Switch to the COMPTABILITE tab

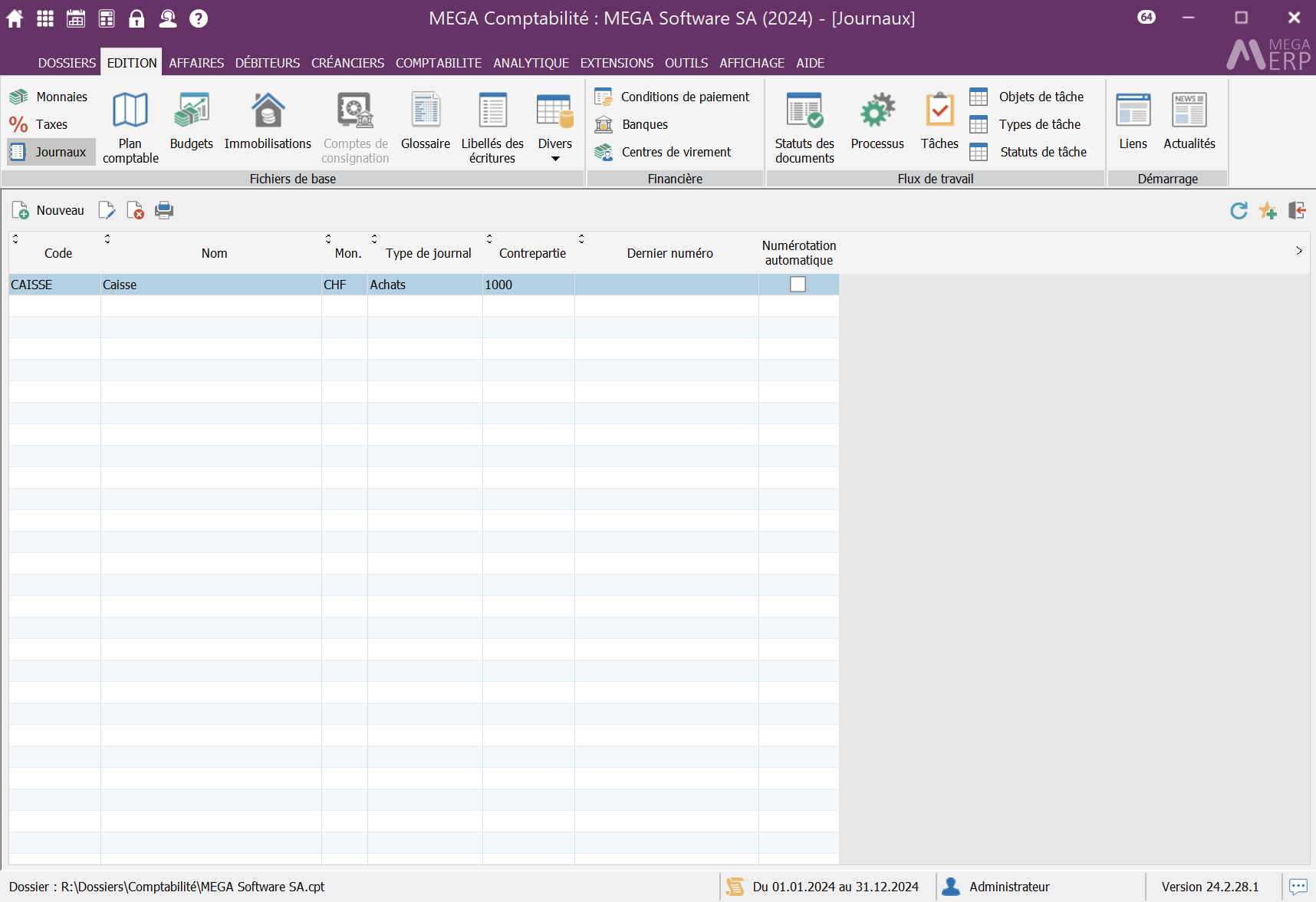click(x=438, y=63)
